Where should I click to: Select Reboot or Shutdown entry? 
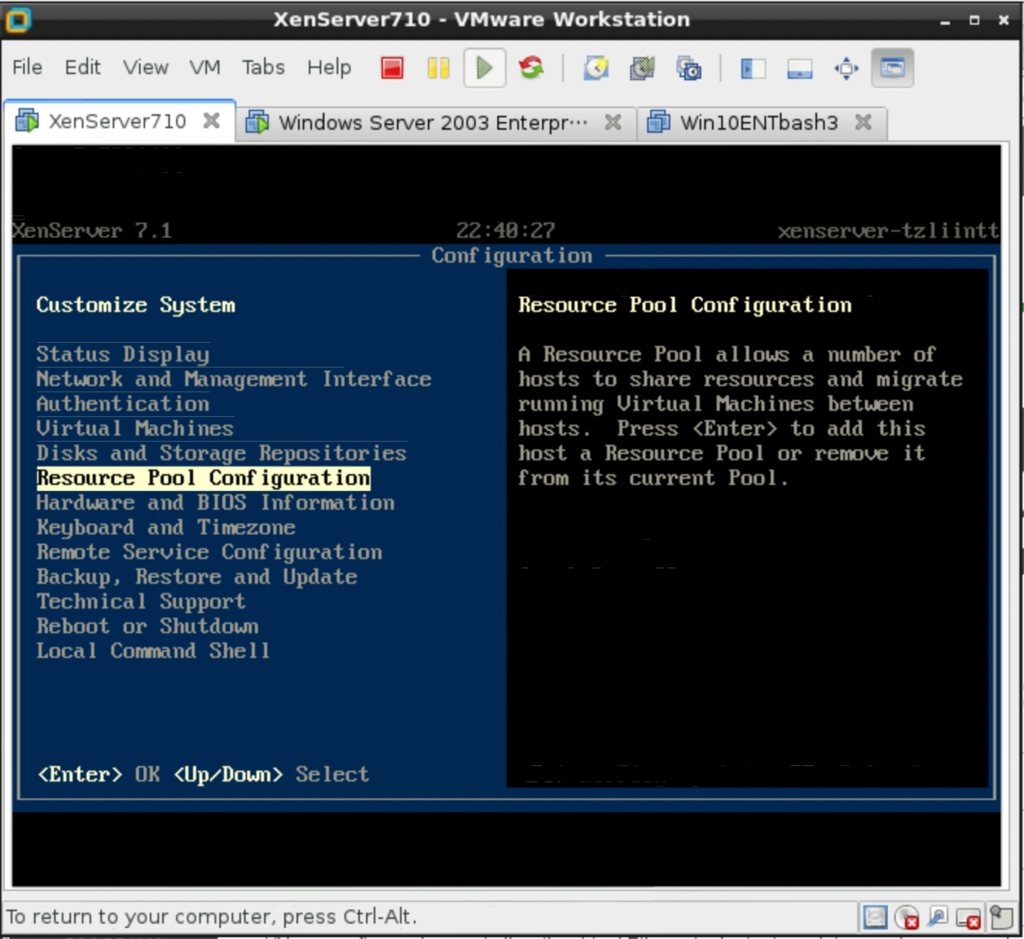pyautogui.click(x=148, y=627)
